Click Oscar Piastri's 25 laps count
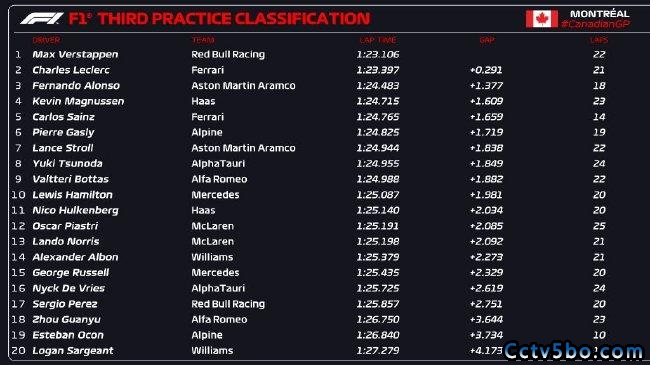This screenshot has height=365, width=650. (599, 226)
